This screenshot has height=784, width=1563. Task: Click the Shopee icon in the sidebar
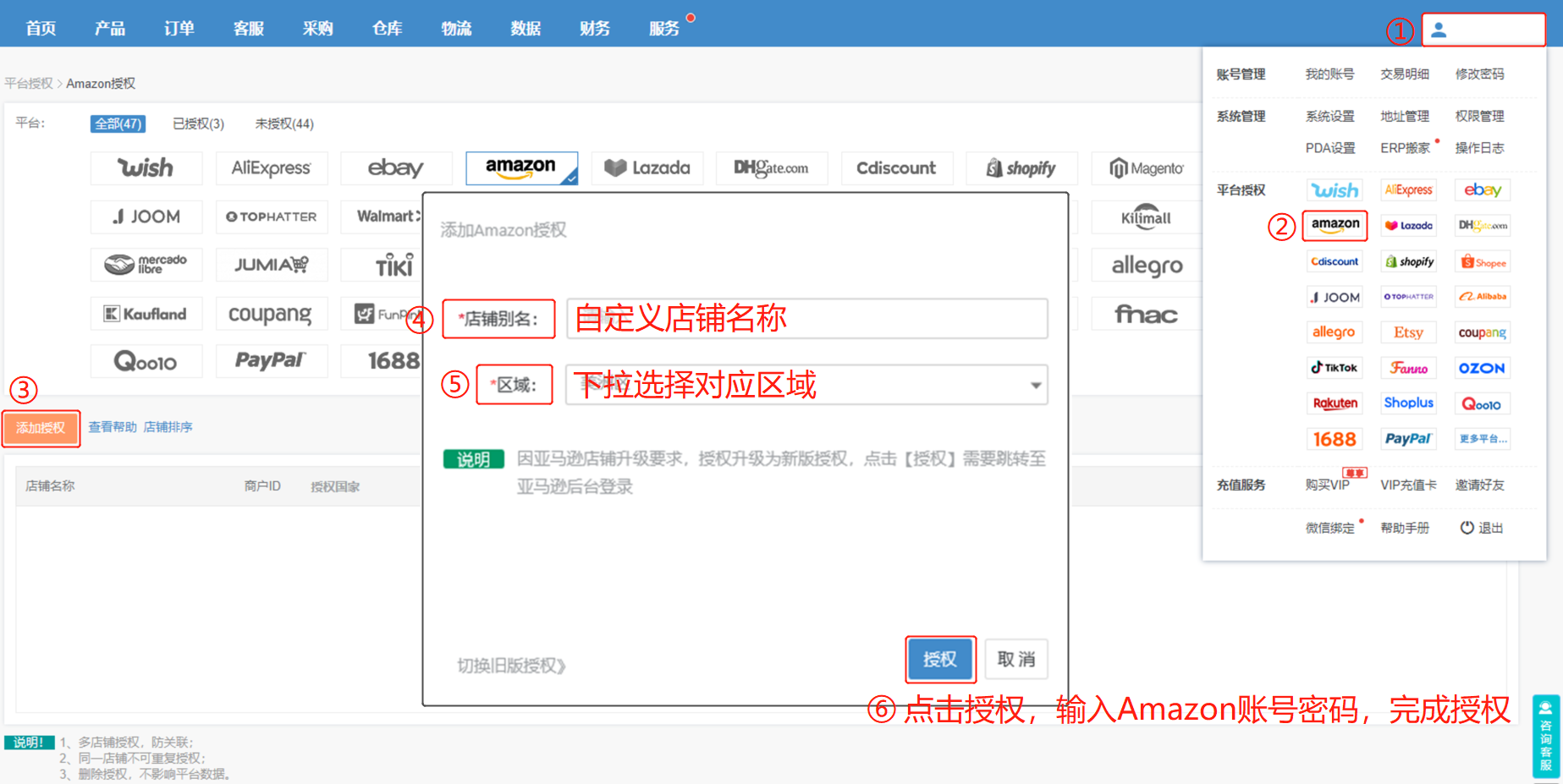1482,261
